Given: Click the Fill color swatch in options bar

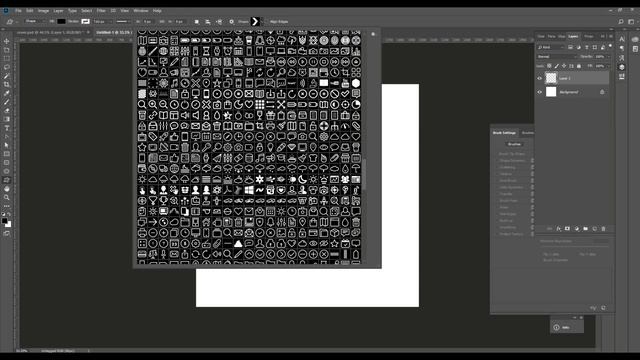Looking at the screenshot, I should click(x=61, y=21).
